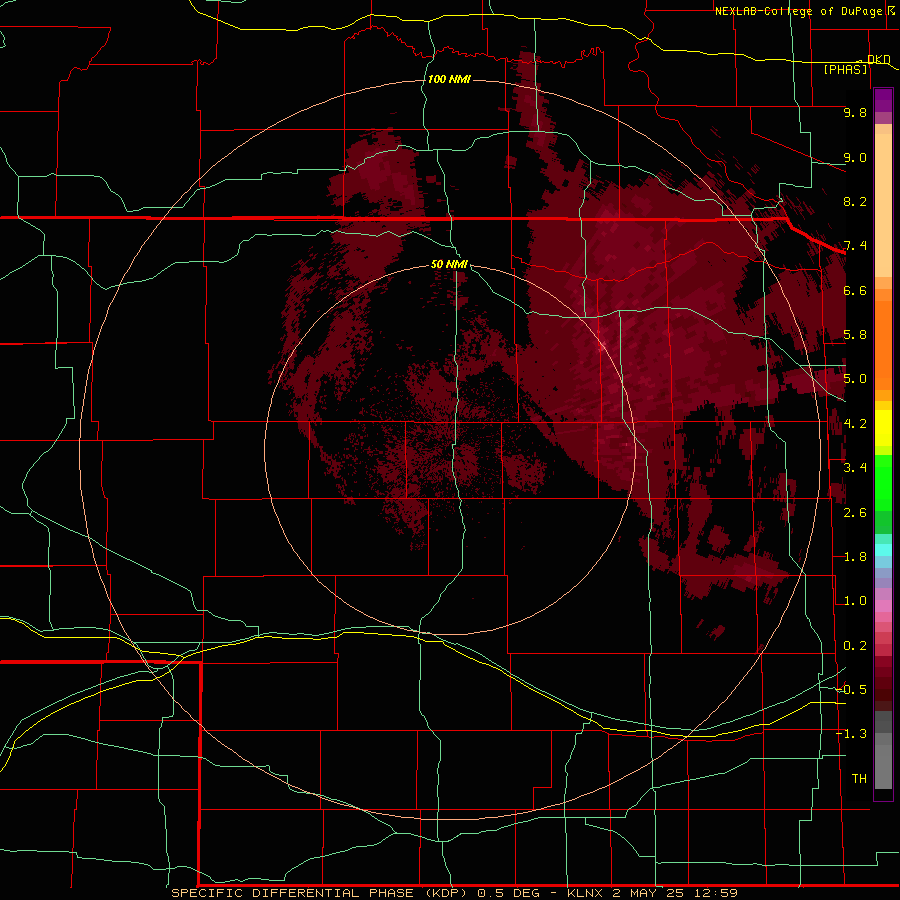This screenshot has width=900, height=900.
Task: Click the gray bottom segment of the color bar
Action: pos(883,766)
